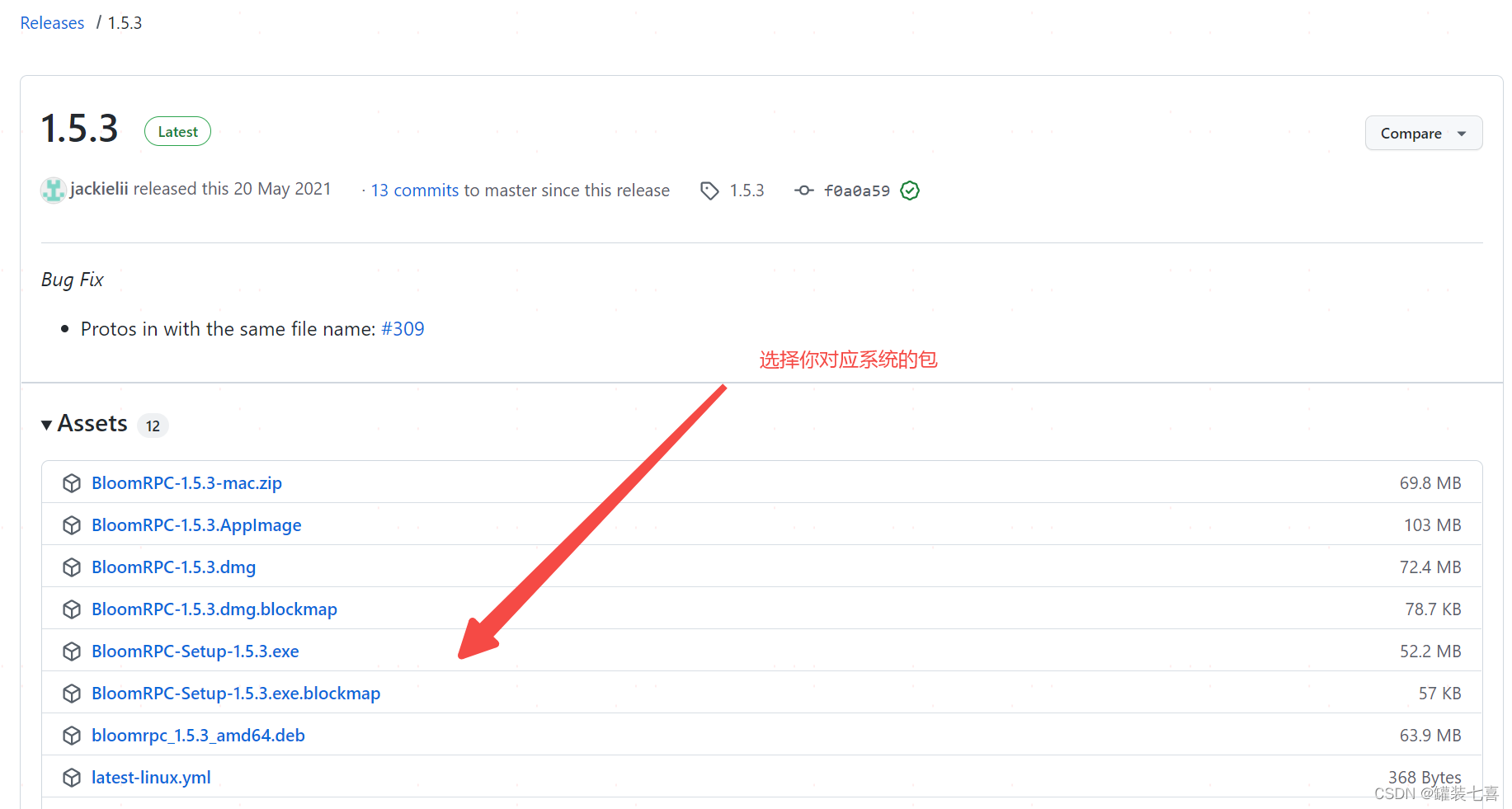
Task: Download BloomRPC-1.5.3-mac.zip
Action: coord(186,483)
